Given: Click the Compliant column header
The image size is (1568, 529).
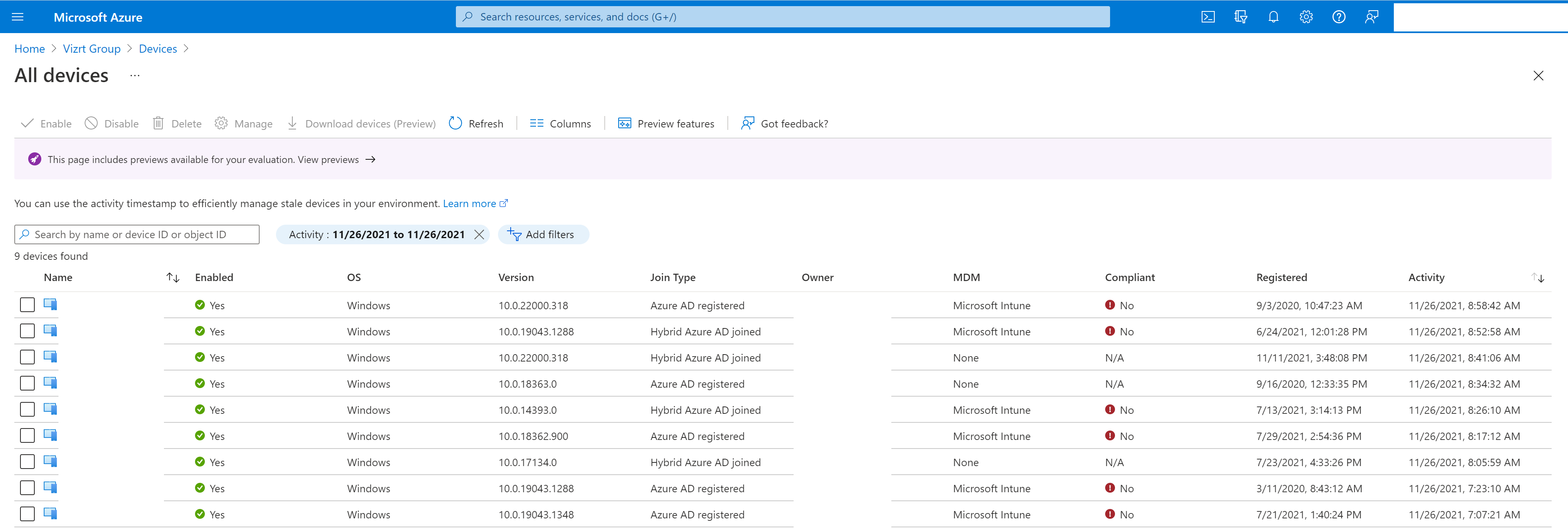Looking at the screenshot, I should (x=1130, y=278).
